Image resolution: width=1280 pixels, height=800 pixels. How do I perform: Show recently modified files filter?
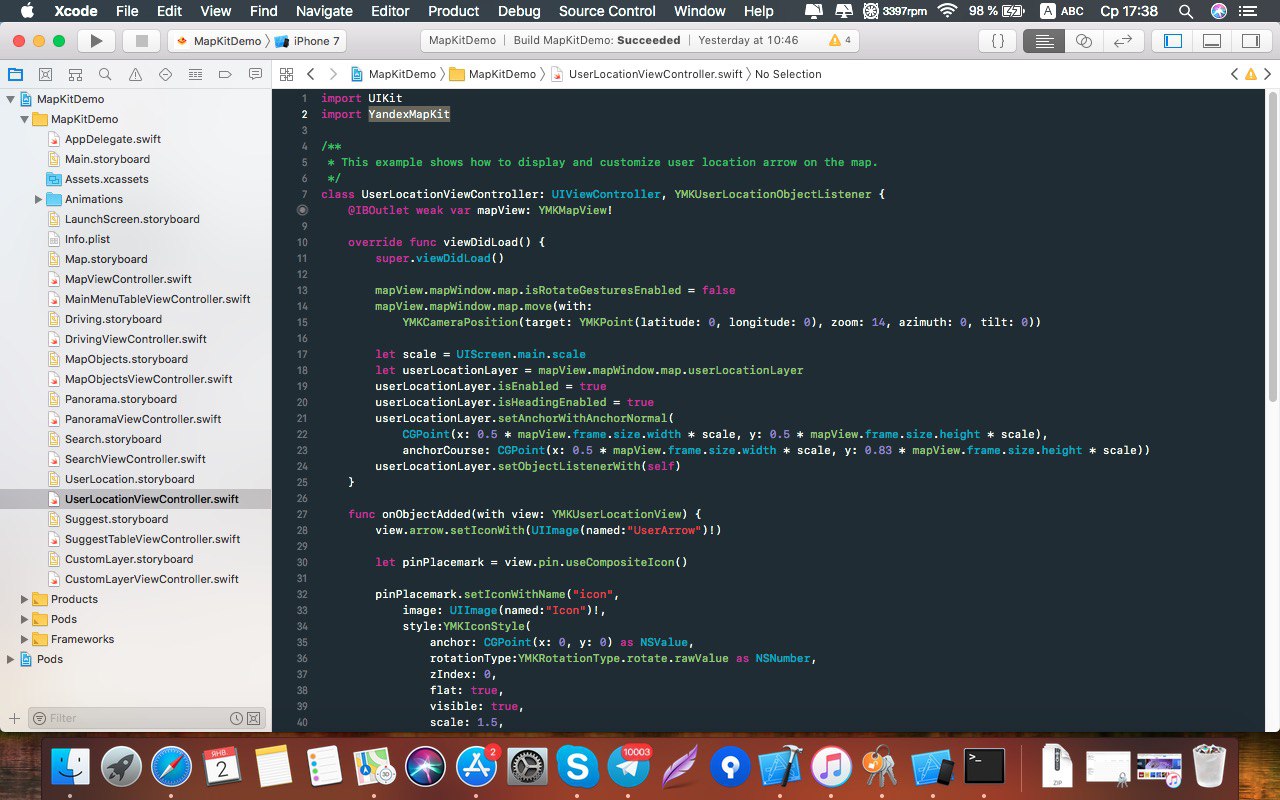coord(236,718)
